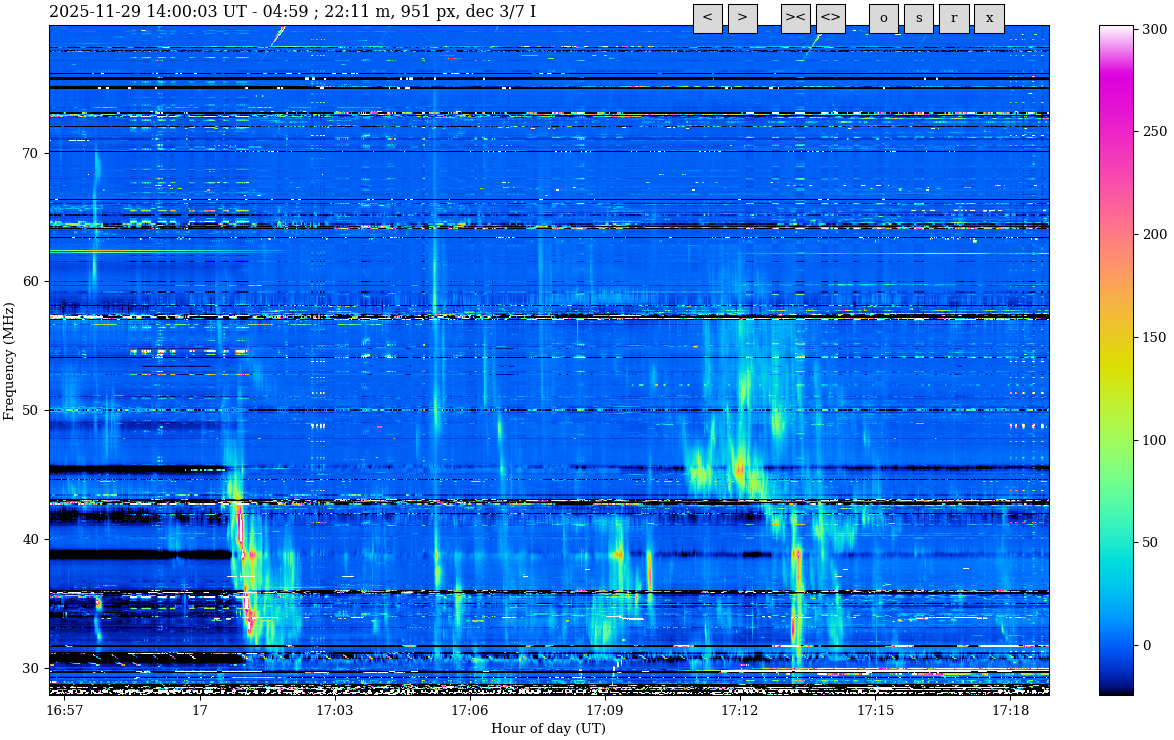The height and width of the screenshot is (740, 1174).
Task: Click the '><' button
Action: point(795,18)
